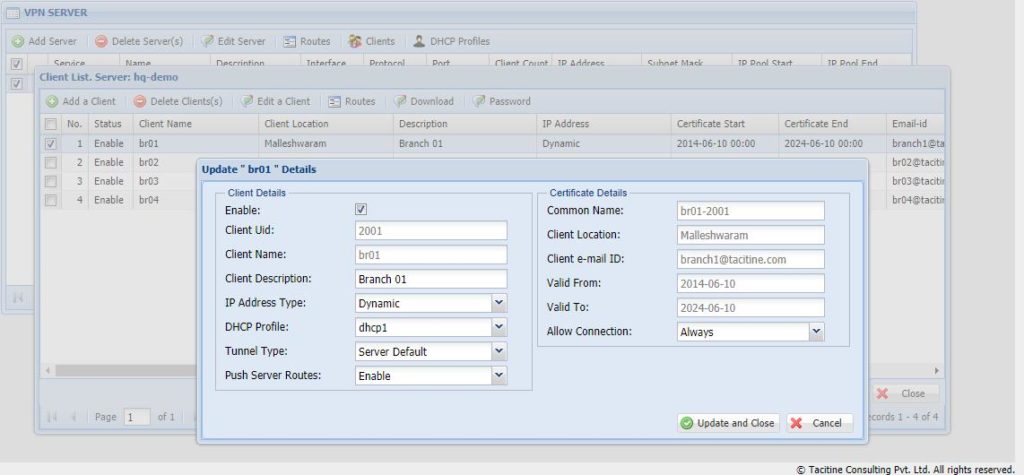
Task: Click Edit Server in the VPN Server toolbar
Action: [233, 42]
